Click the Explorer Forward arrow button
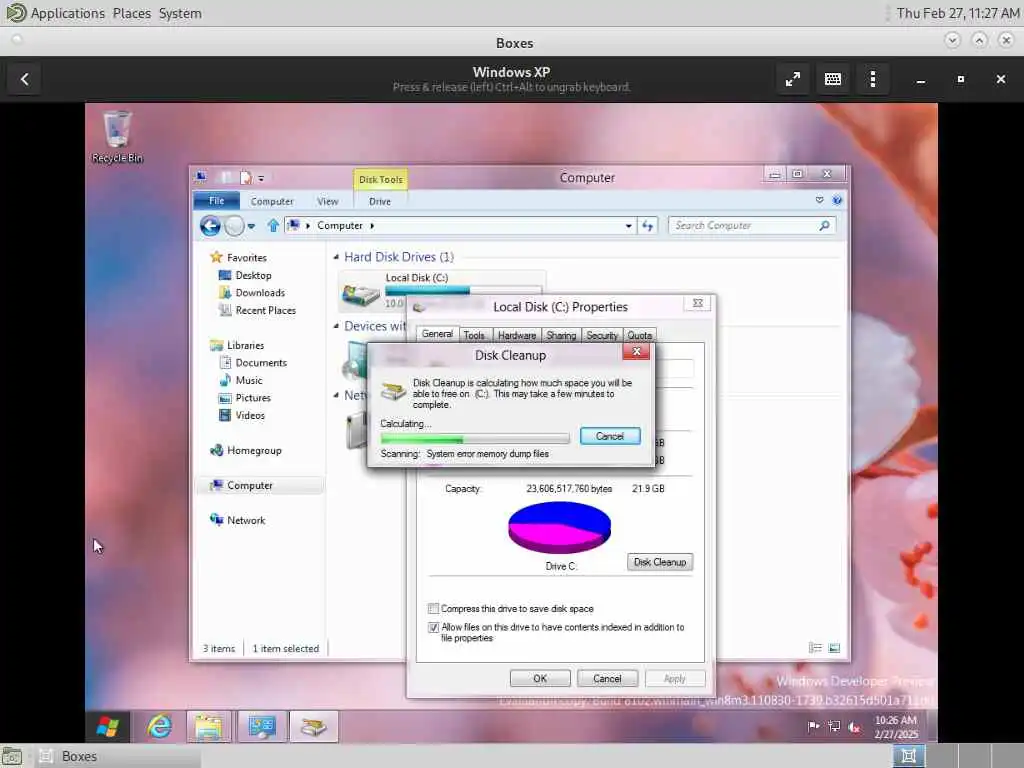 [x=234, y=226]
